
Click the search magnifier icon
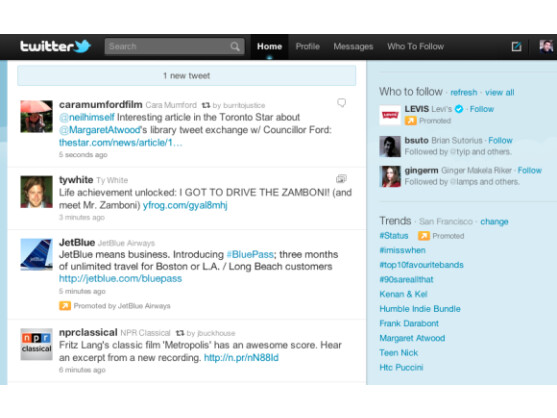tap(235, 47)
